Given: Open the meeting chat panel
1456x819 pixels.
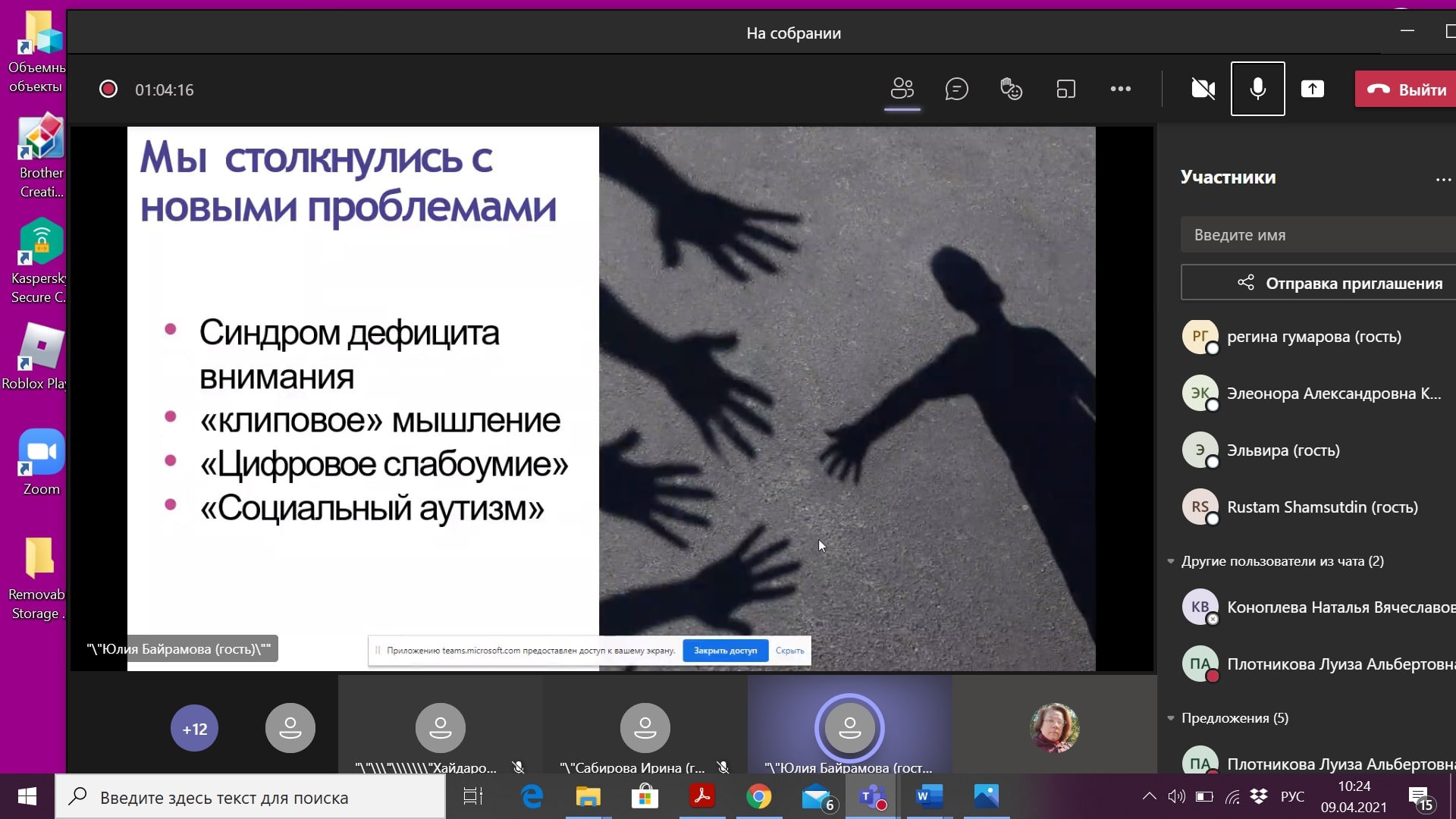Looking at the screenshot, I should point(957,89).
